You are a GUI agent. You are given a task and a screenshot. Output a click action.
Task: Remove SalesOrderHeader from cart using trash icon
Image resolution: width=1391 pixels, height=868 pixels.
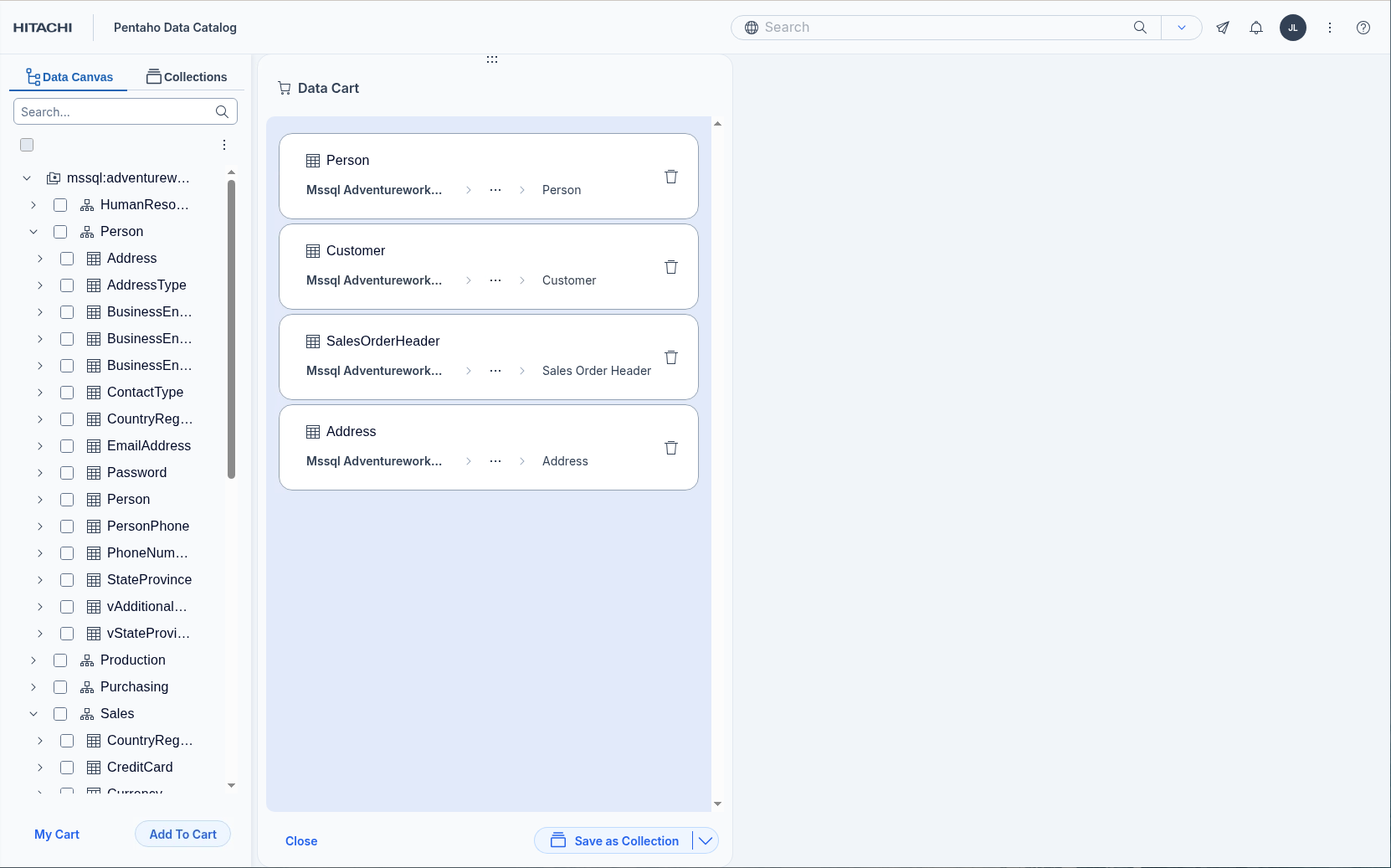pos(670,357)
